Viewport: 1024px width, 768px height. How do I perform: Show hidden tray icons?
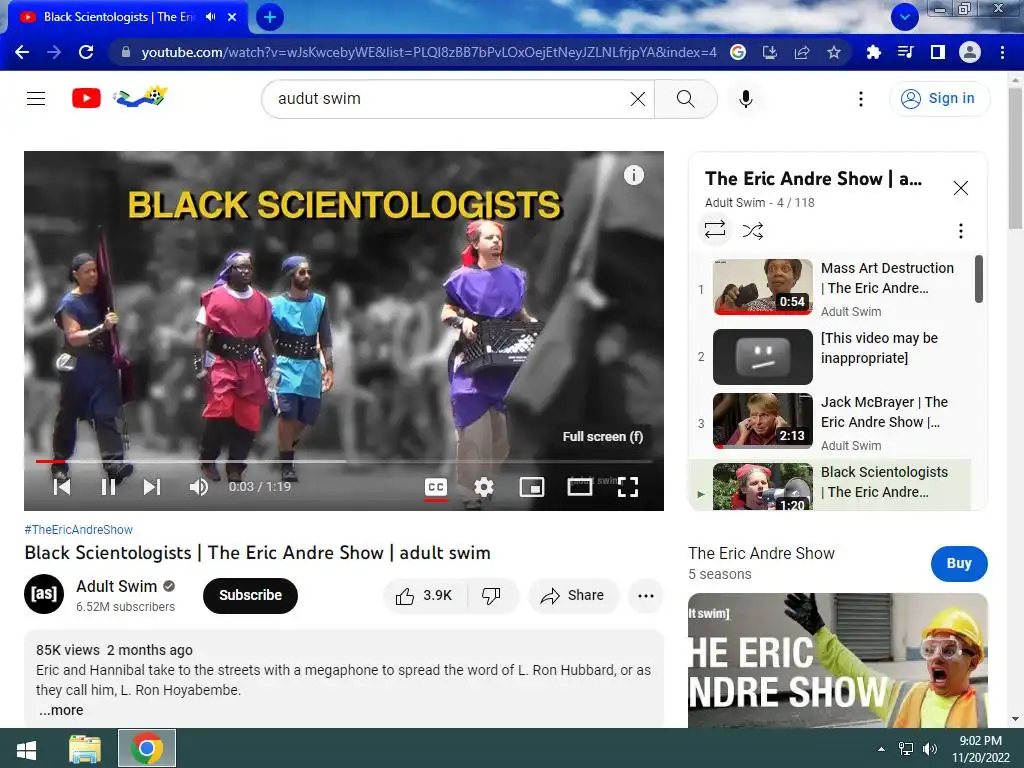click(882, 749)
